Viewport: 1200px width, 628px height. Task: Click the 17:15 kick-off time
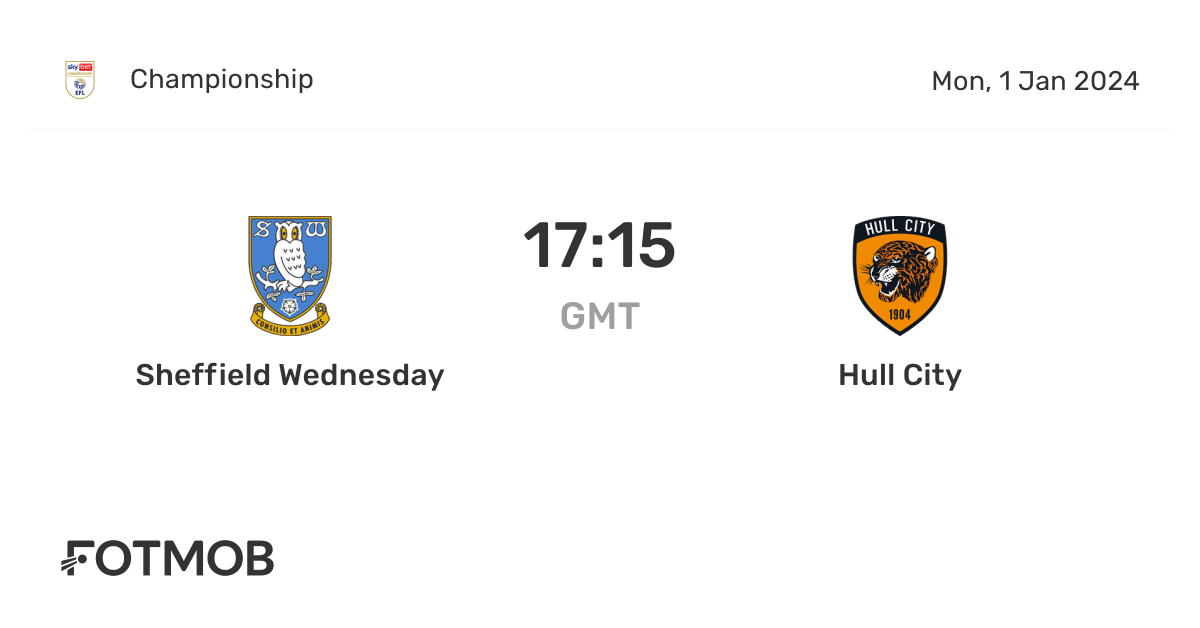click(599, 246)
